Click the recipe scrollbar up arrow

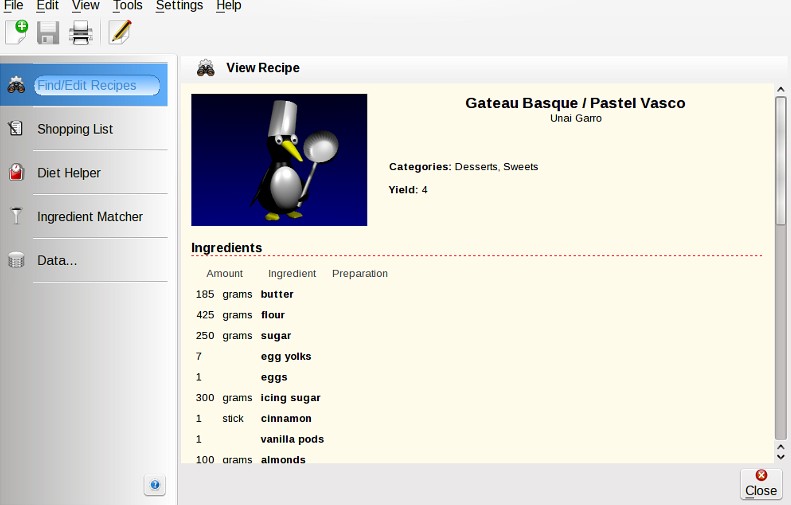781,90
